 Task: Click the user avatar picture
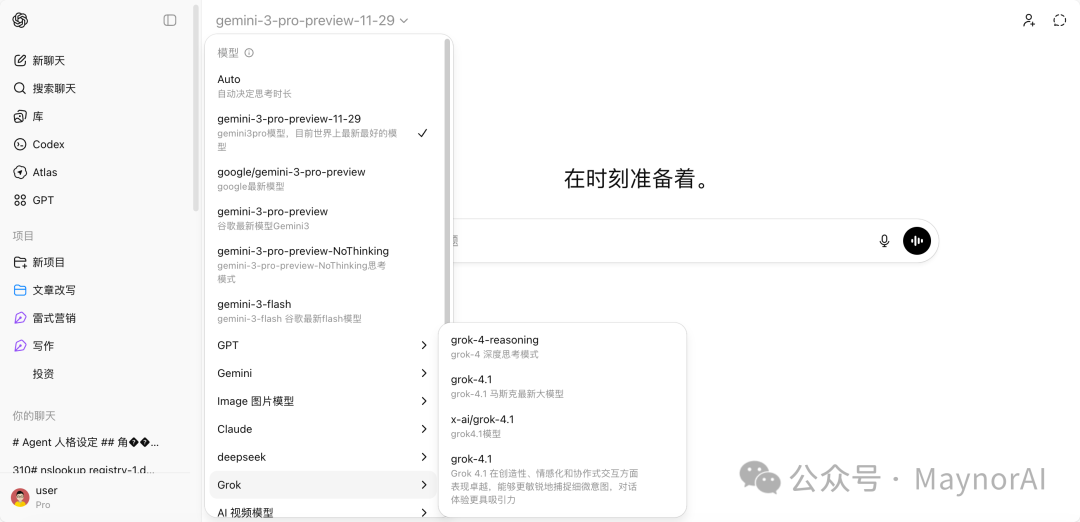coord(21,497)
